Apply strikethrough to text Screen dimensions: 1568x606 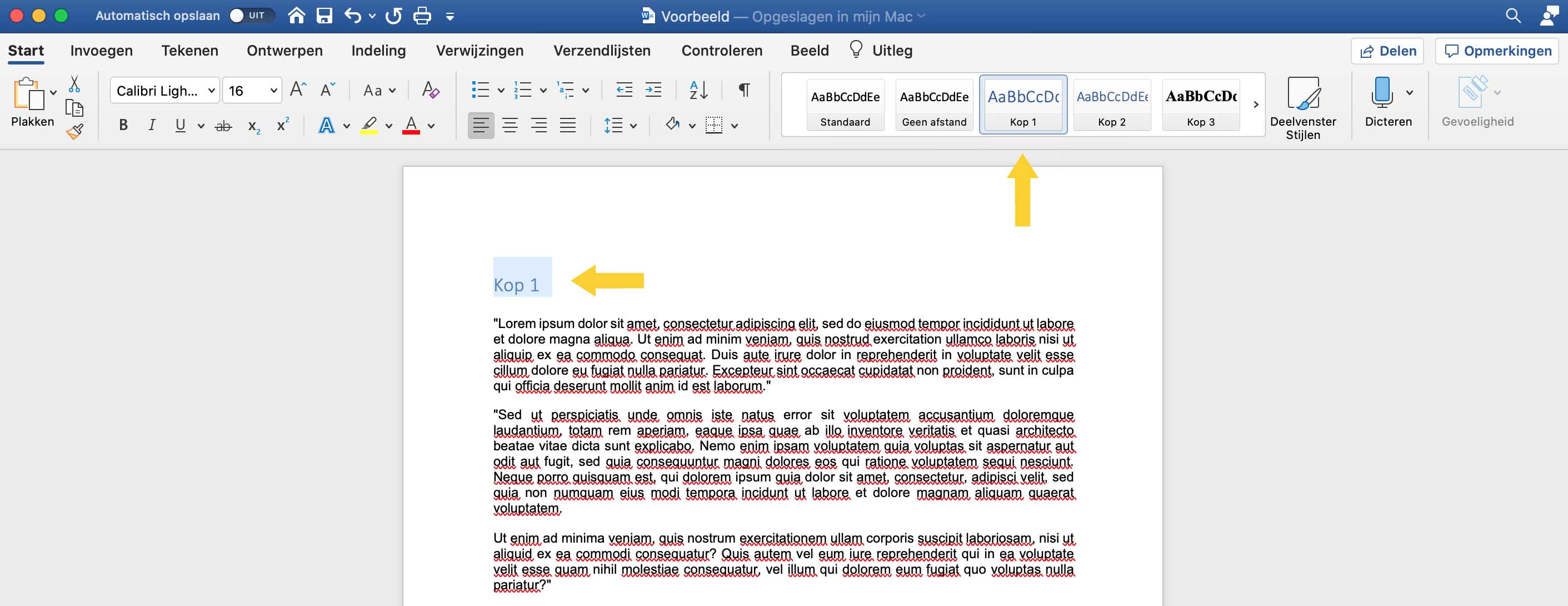tap(223, 125)
